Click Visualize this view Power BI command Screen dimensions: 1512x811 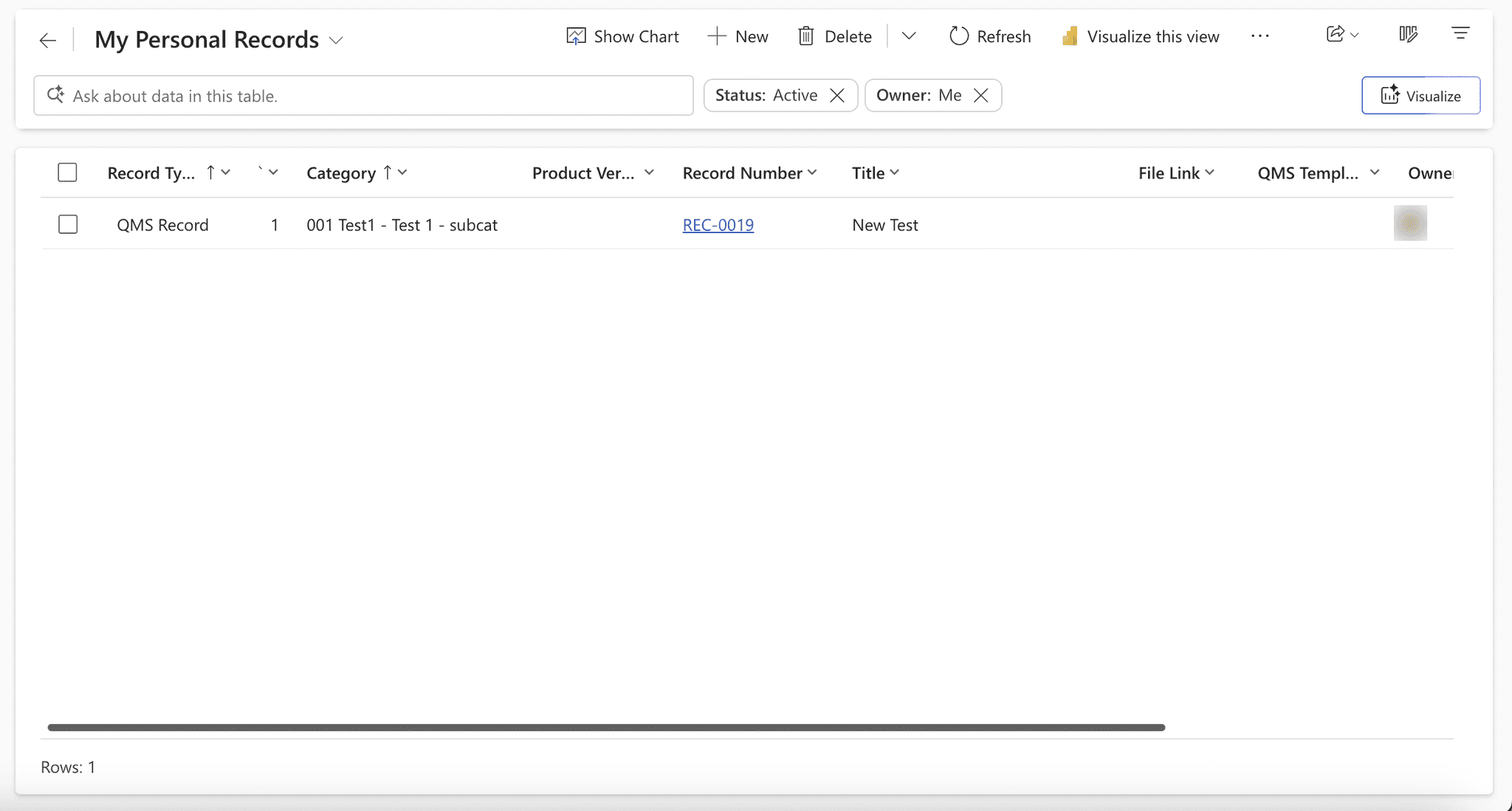[x=1141, y=36]
